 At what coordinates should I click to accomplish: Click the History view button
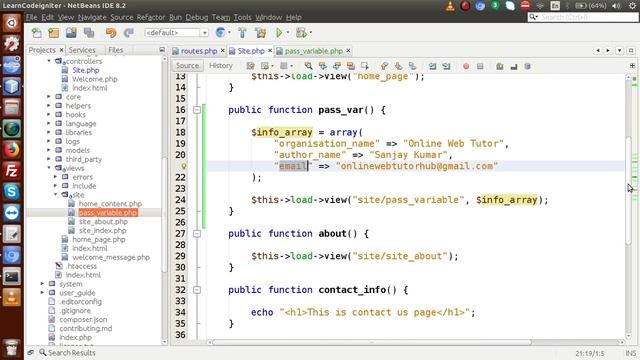click(x=220, y=66)
